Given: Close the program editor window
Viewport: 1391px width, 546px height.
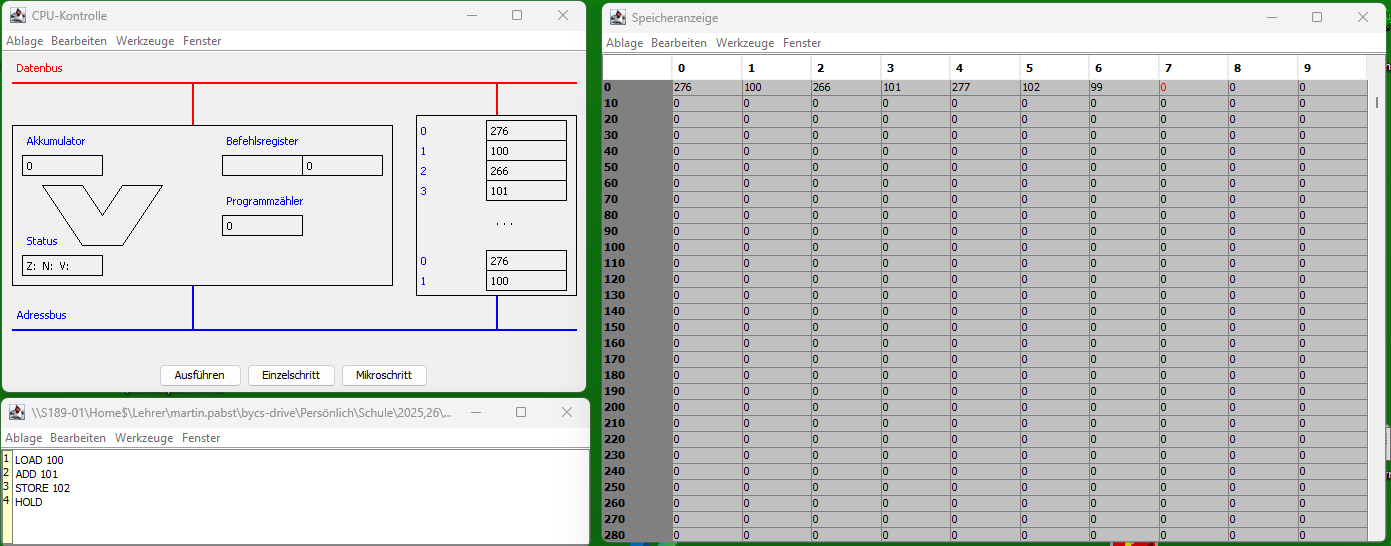Looking at the screenshot, I should [x=567, y=412].
